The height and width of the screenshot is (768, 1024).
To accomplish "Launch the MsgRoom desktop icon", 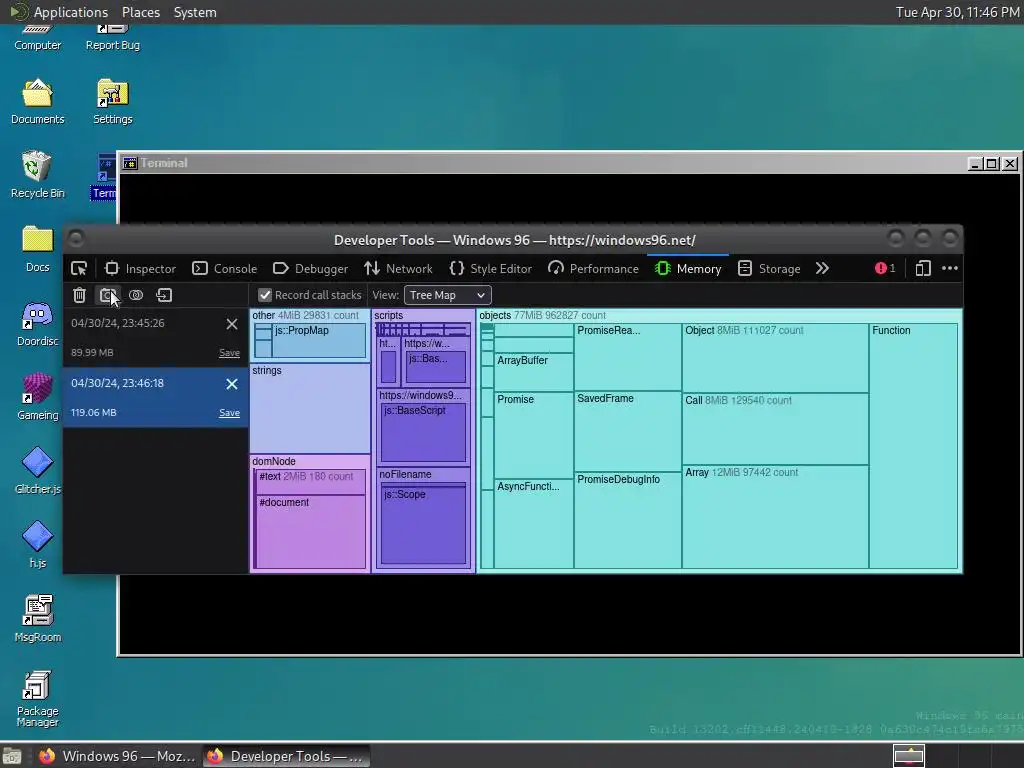I will click(37, 618).
